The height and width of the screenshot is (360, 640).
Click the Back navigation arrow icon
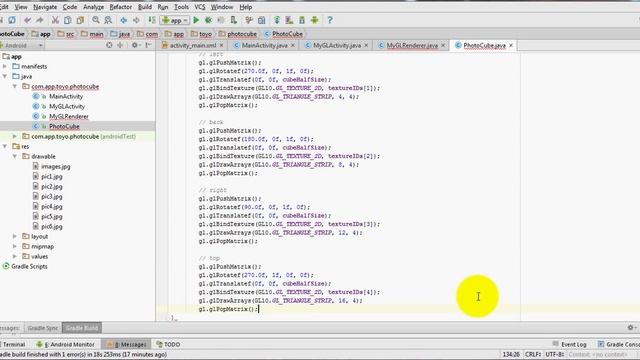124,20
